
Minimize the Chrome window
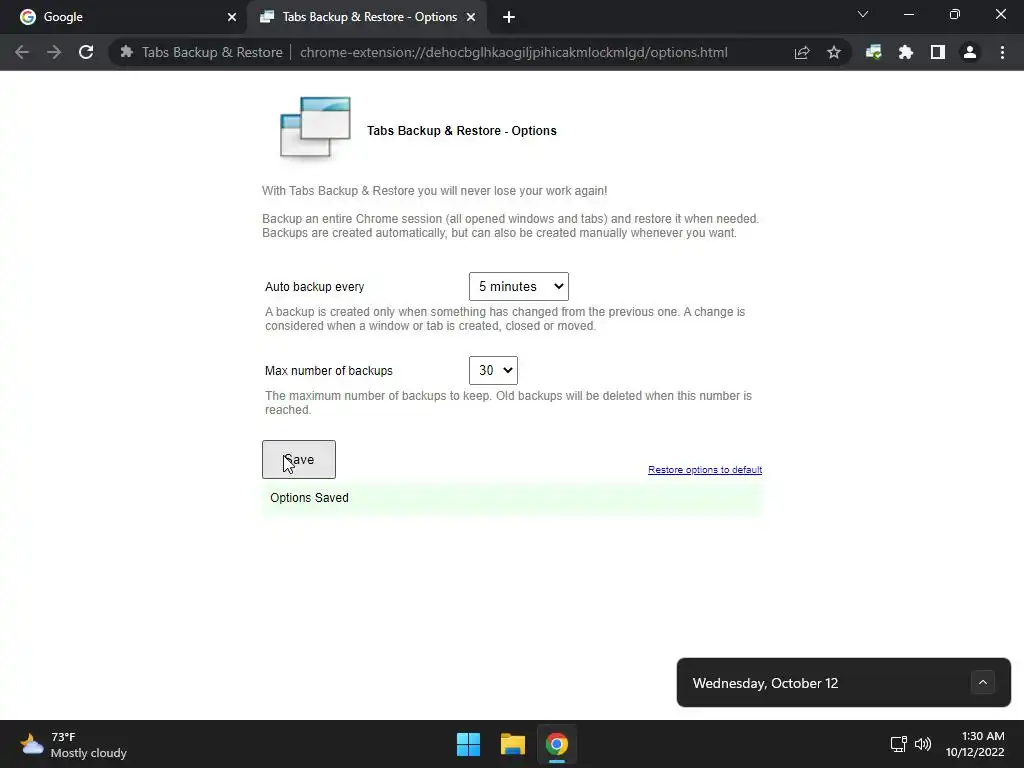pyautogui.click(x=908, y=14)
